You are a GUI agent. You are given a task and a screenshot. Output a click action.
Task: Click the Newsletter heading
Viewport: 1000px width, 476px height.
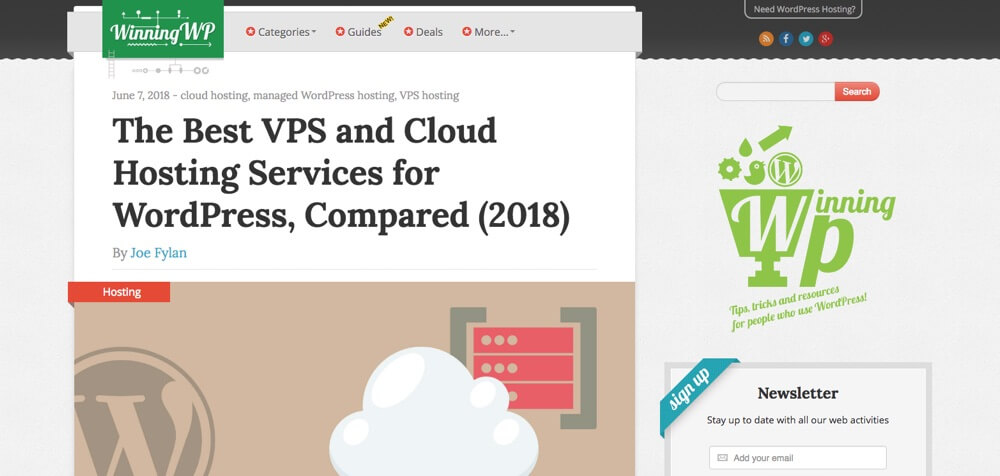click(798, 393)
